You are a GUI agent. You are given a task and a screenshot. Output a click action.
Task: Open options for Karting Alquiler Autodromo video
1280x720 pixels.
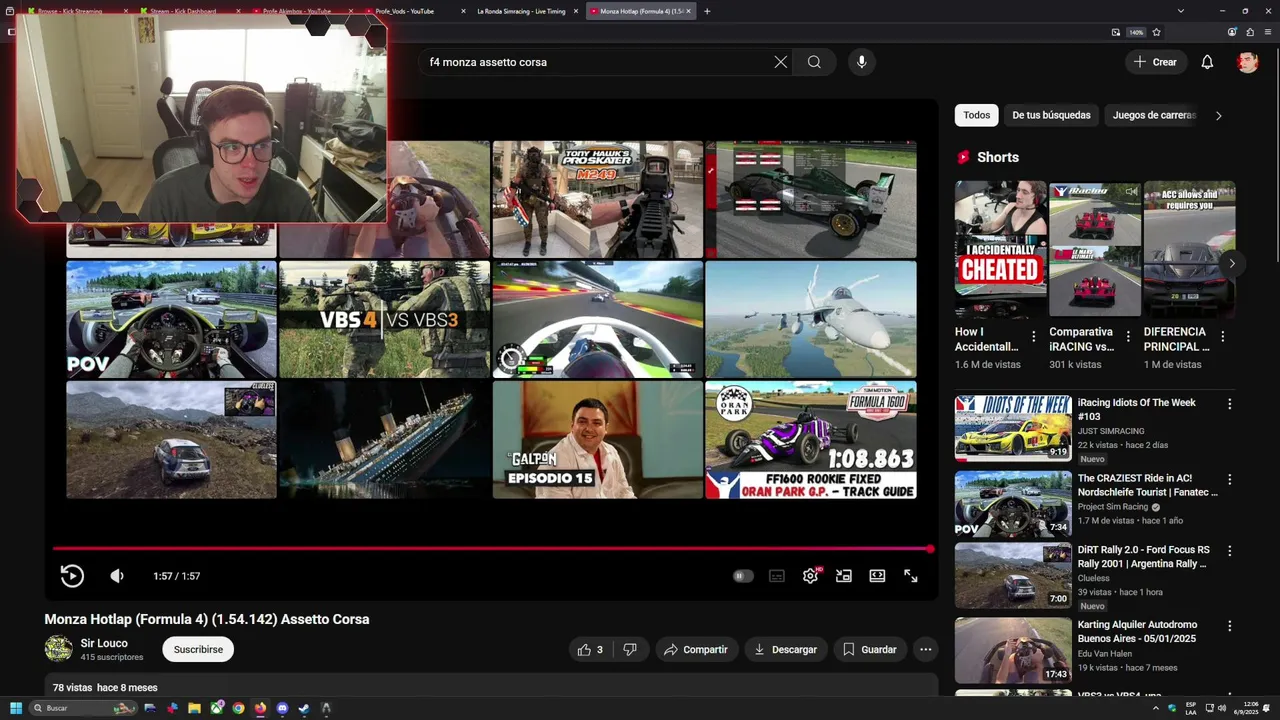(x=1229, y=626)
